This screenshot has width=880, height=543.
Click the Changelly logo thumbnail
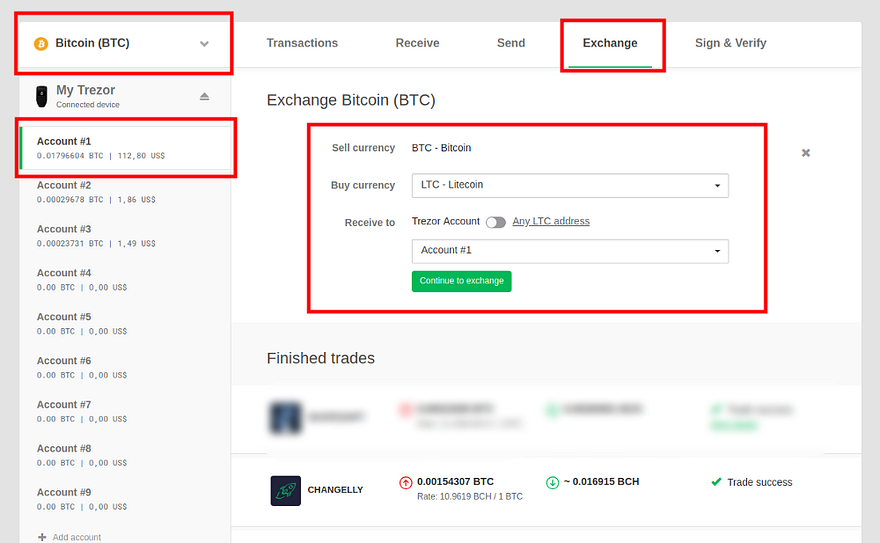286,490
